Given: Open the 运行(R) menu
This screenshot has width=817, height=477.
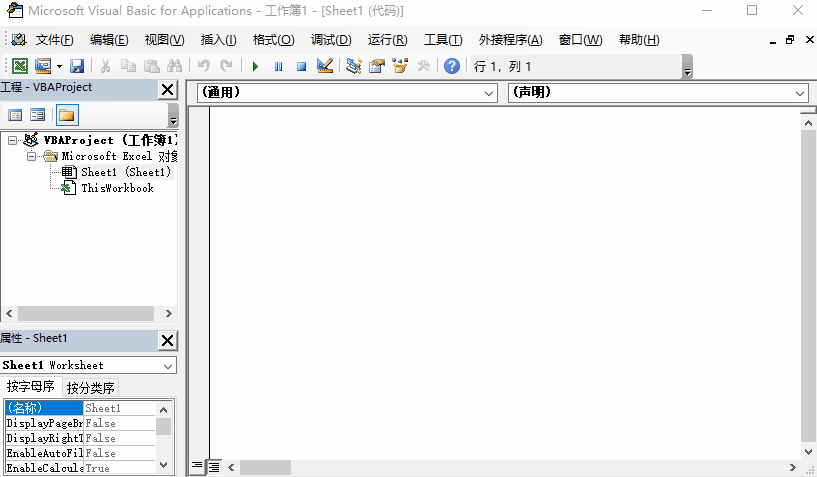Looking at the screenshot, I should (x=388, y=40).
